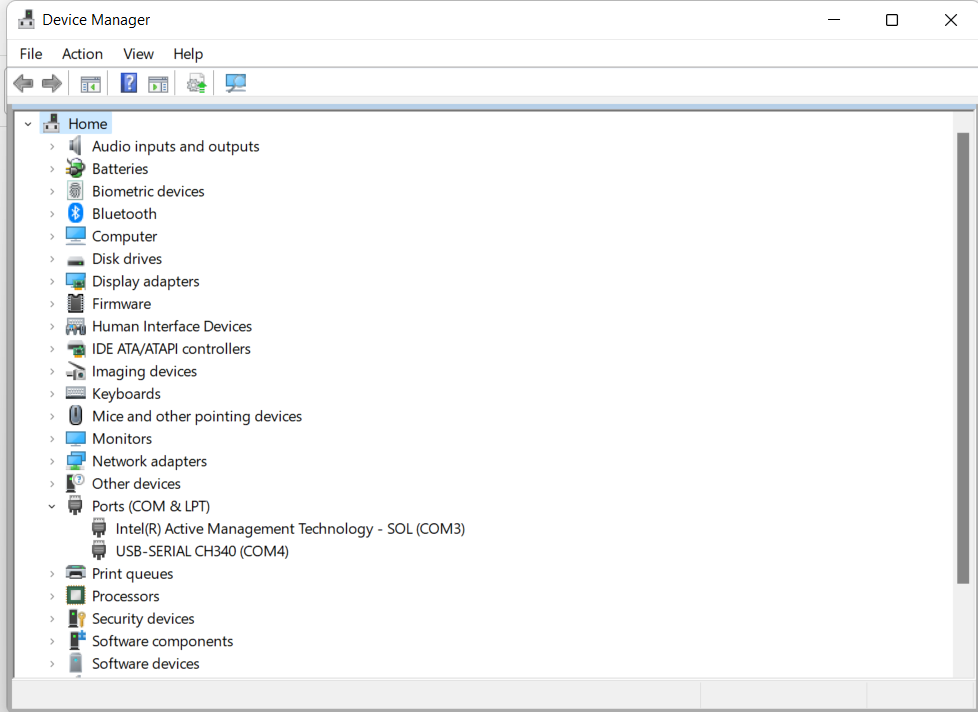Screen dimensions: 978x712
Task: Select USB-SERIAL CH340 (COM4) device
Action: coord(202,551)
